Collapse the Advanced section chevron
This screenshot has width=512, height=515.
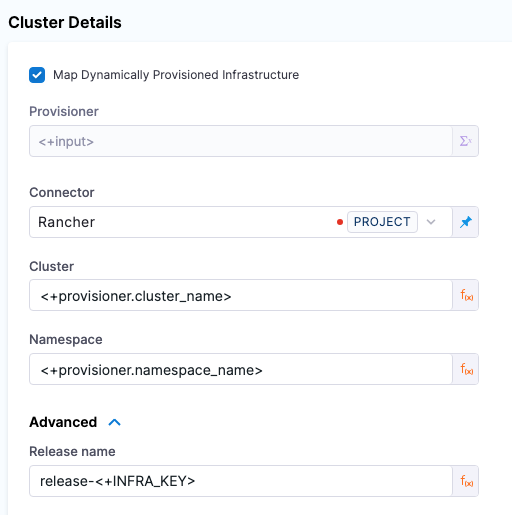[114, 422]
